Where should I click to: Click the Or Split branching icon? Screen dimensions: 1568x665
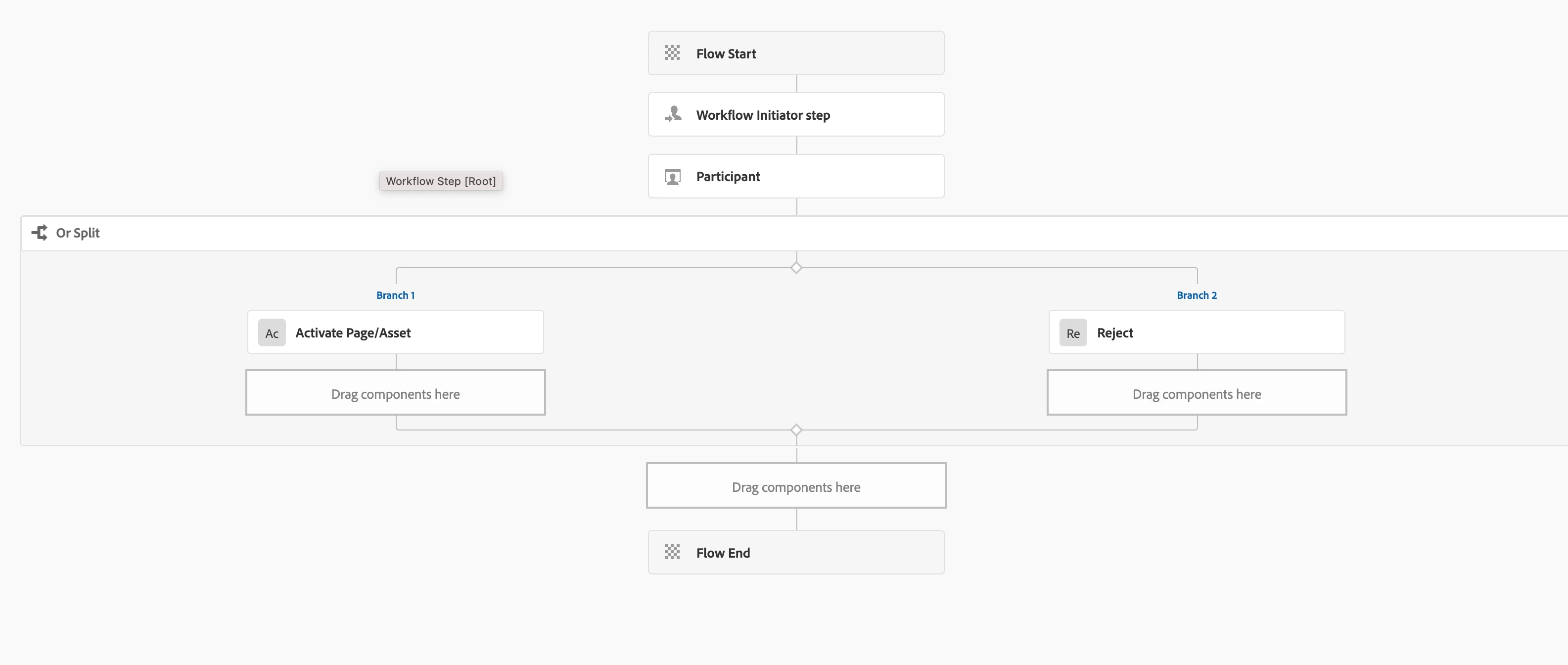click(40, 233)
